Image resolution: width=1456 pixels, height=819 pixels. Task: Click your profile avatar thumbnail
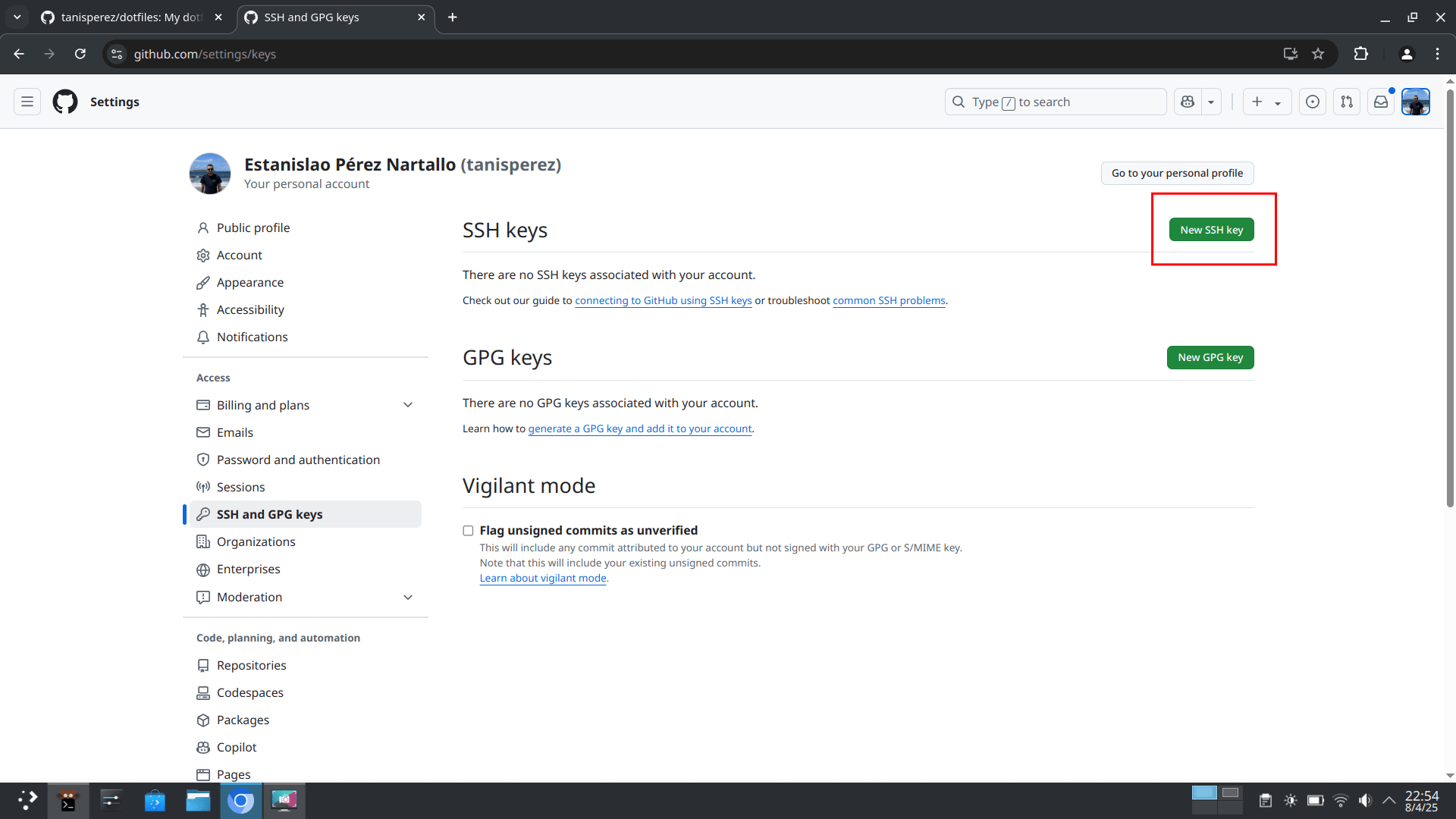(x=1415, y=101)
